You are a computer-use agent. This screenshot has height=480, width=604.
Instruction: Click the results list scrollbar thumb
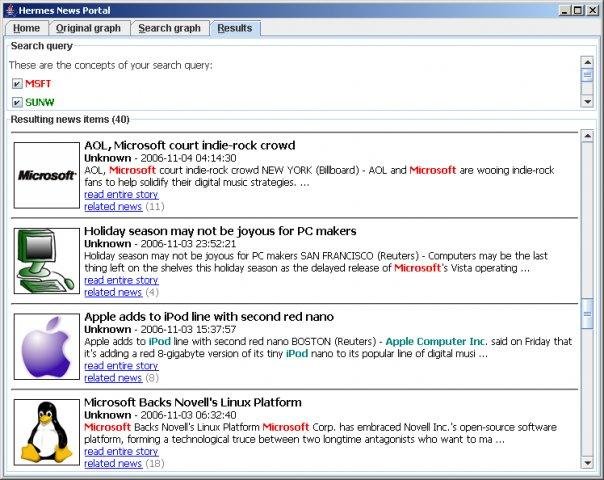pyautogui.click(x=587, y=314)
